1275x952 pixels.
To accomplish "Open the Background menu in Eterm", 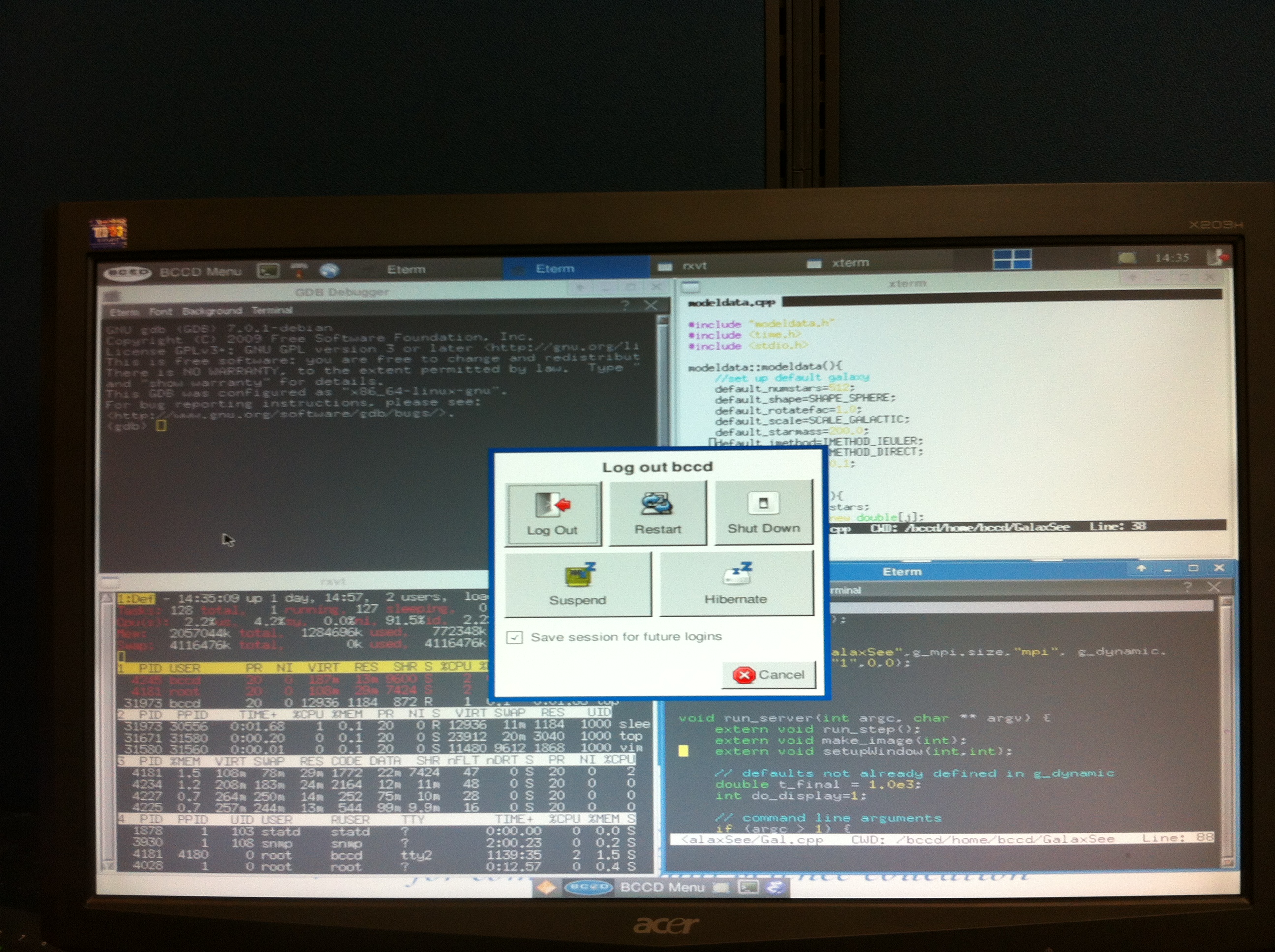I will (x=212, y=311).
